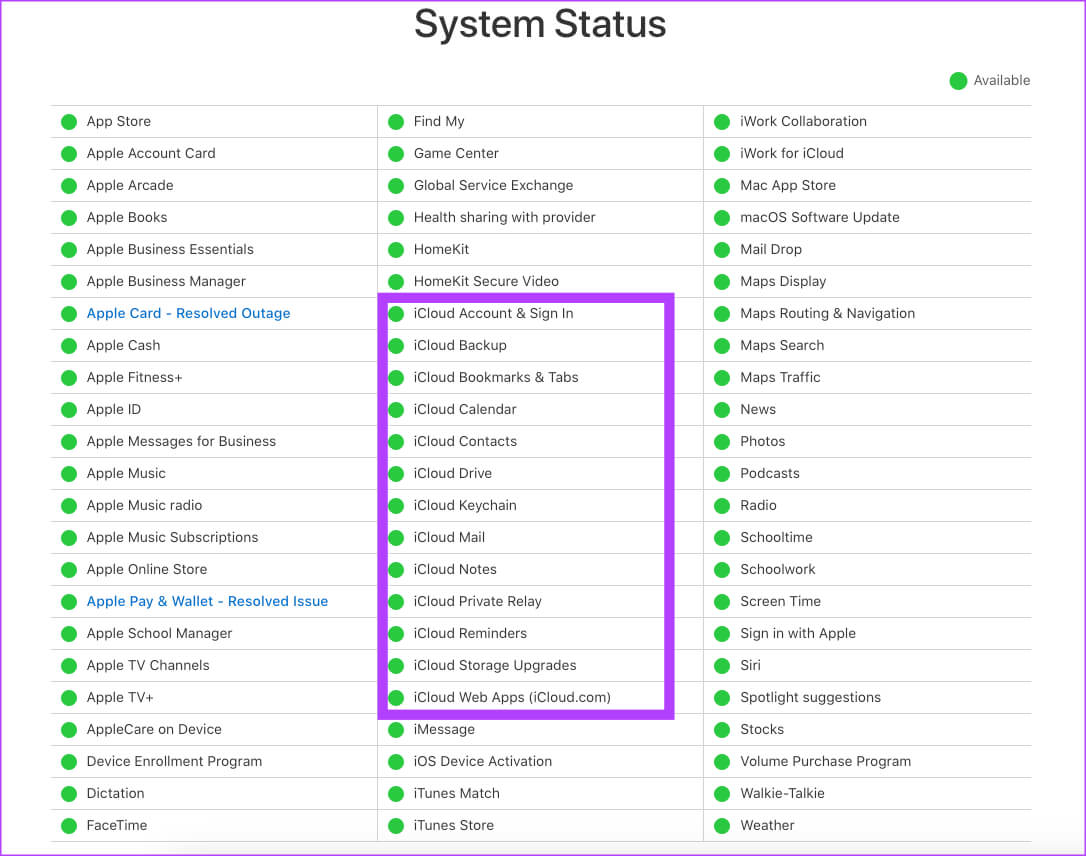Select the iCloud Storage Upgrades entry

click(x=495, y=666)
